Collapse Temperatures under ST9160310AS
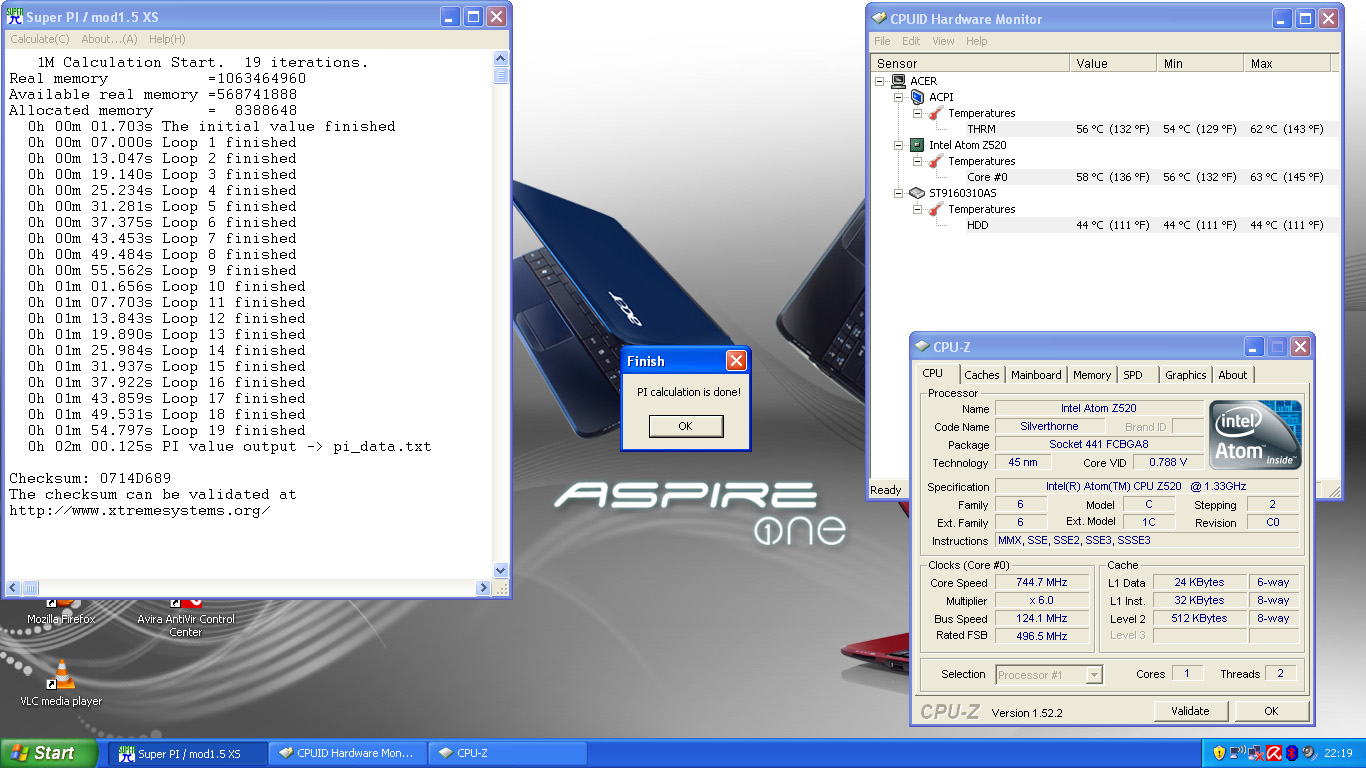The width and height of the screenshot is (1366, 768). [x=918, y=209]
